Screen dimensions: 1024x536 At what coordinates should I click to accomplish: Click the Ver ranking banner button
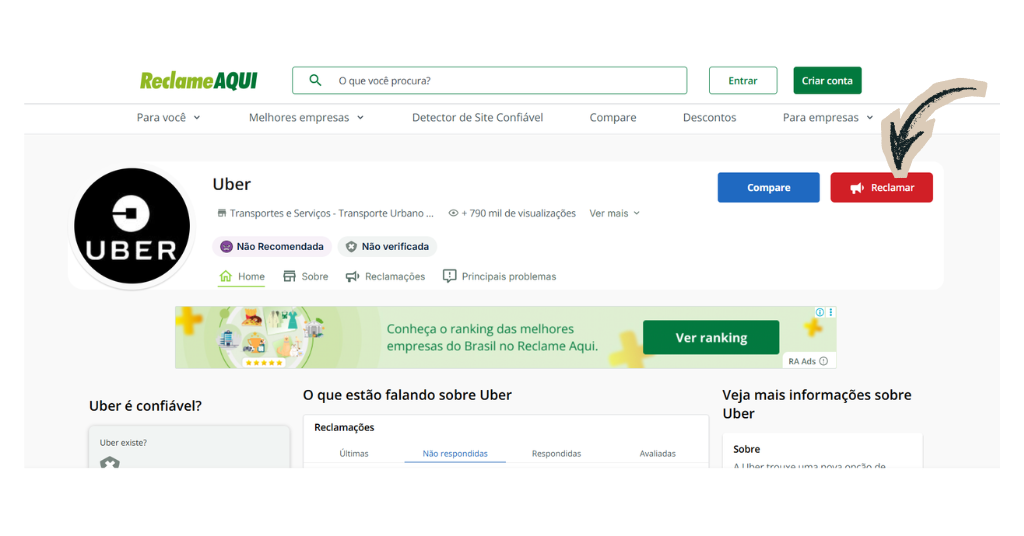click(710, 338)
